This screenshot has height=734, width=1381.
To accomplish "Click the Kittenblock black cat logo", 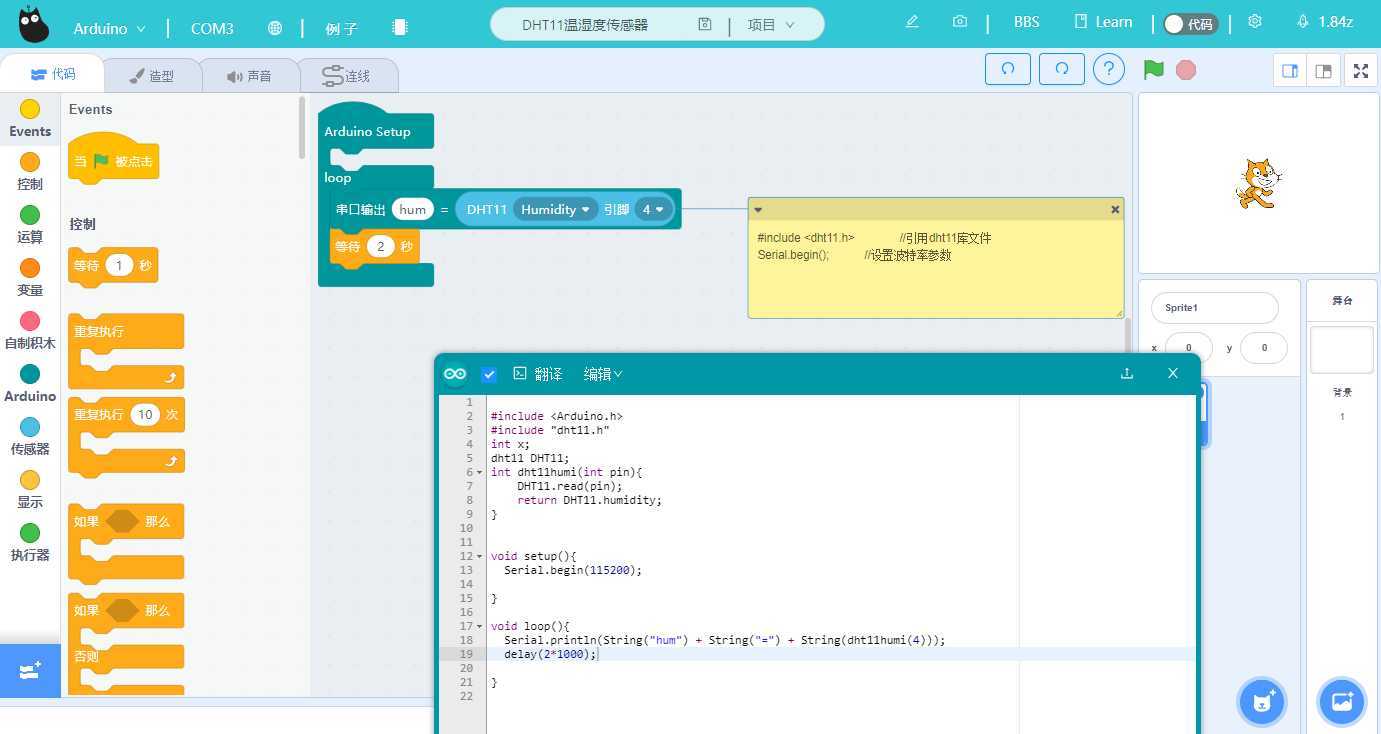I will point(34,25).
